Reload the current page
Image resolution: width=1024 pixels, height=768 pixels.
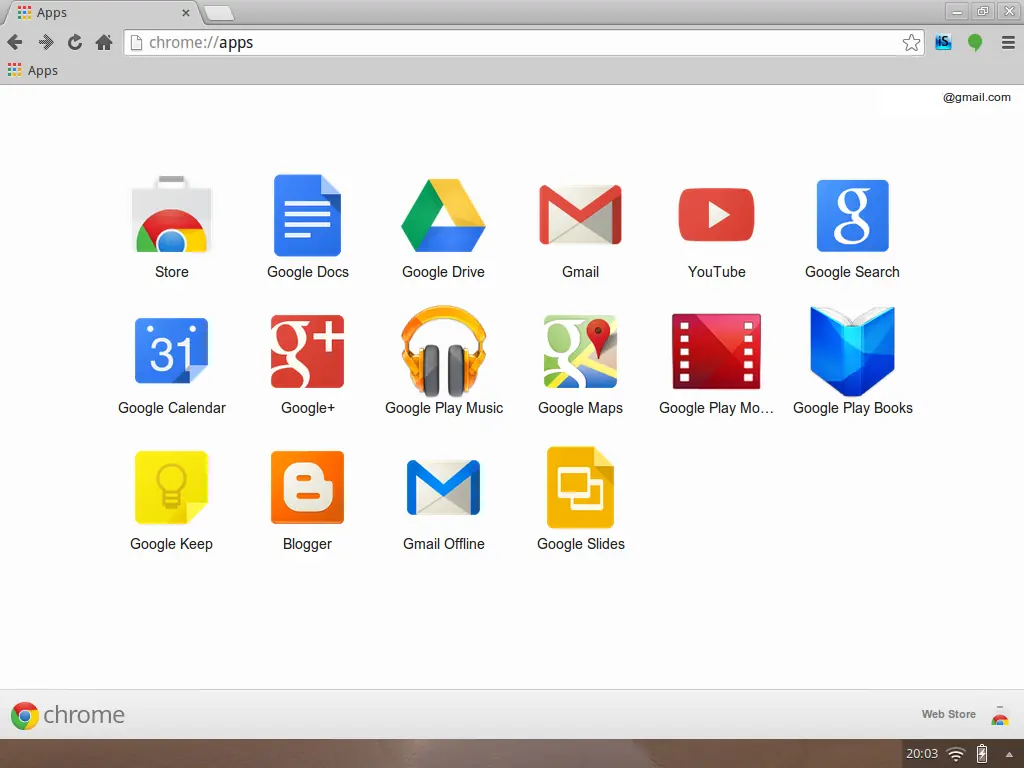tap(73, 42)
